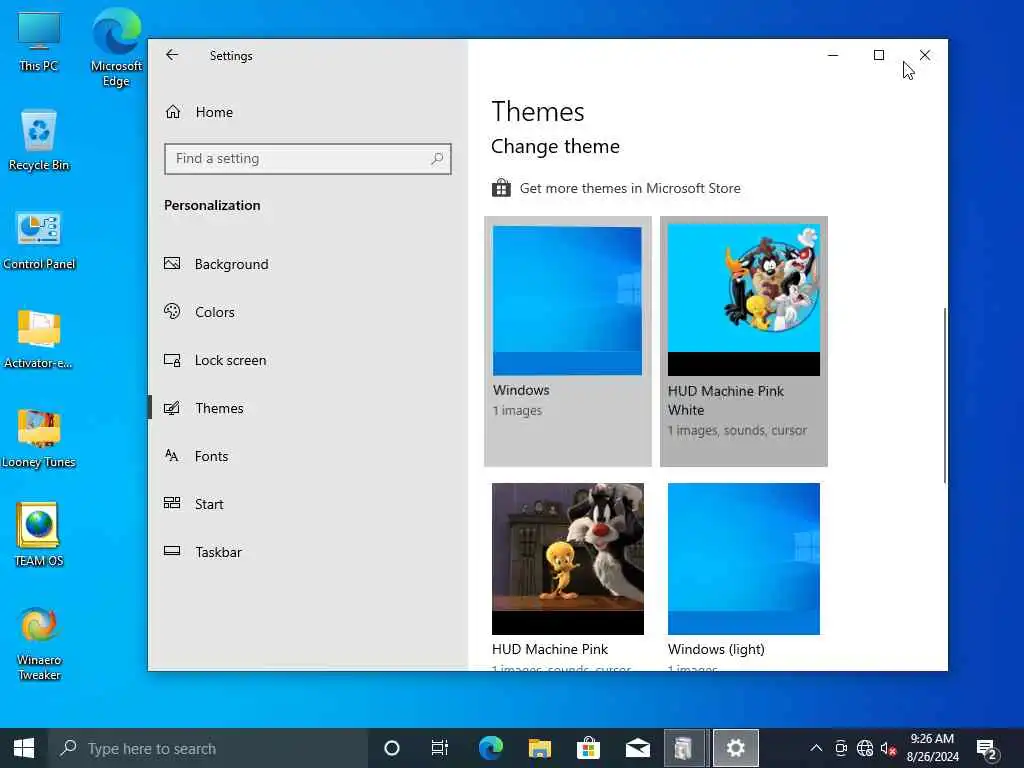Click the taskbar app left of Settings
This screenshot has width=1024, height=768.
point(684,748)
